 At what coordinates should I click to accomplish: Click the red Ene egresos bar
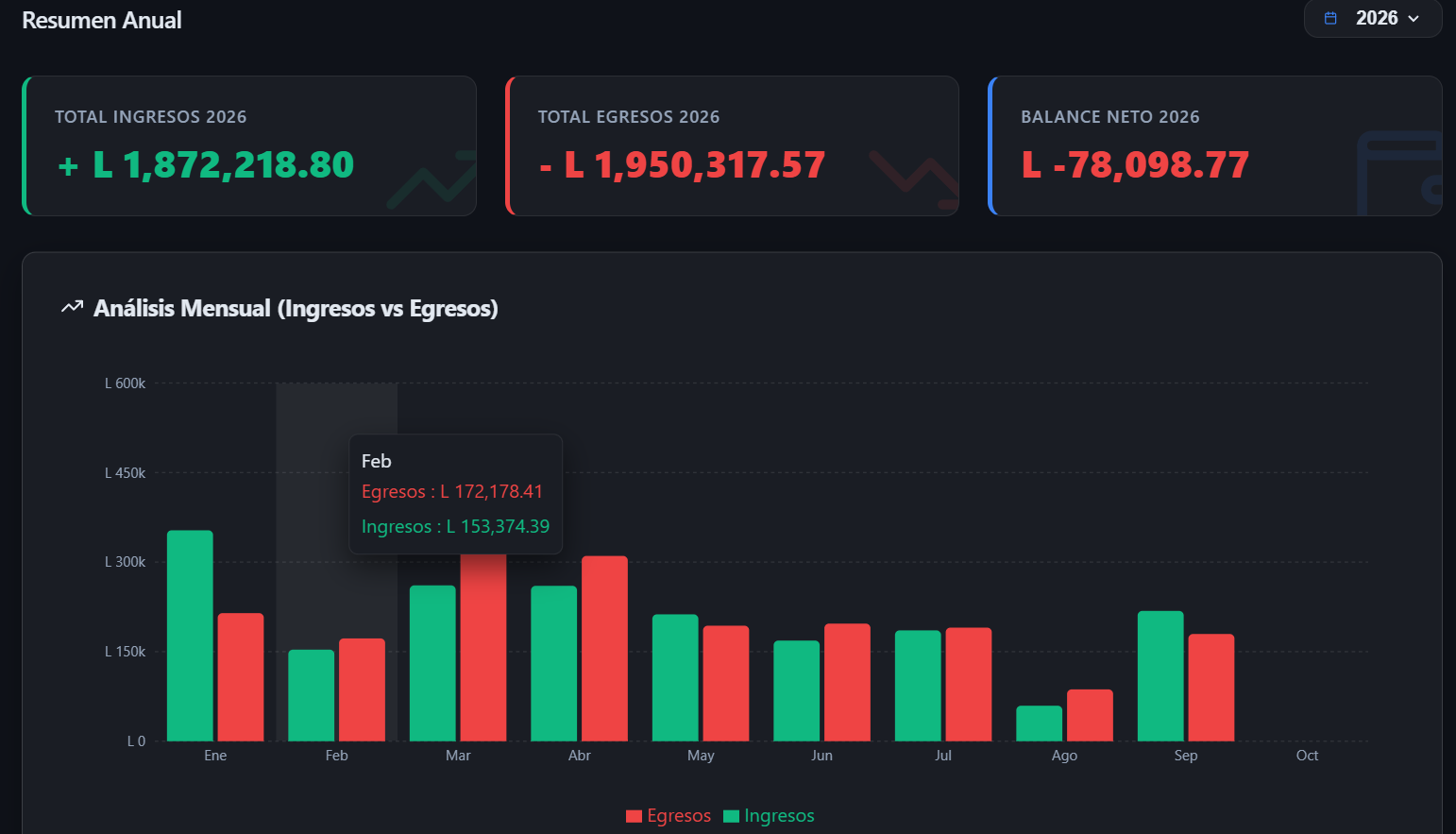point(241,677)
